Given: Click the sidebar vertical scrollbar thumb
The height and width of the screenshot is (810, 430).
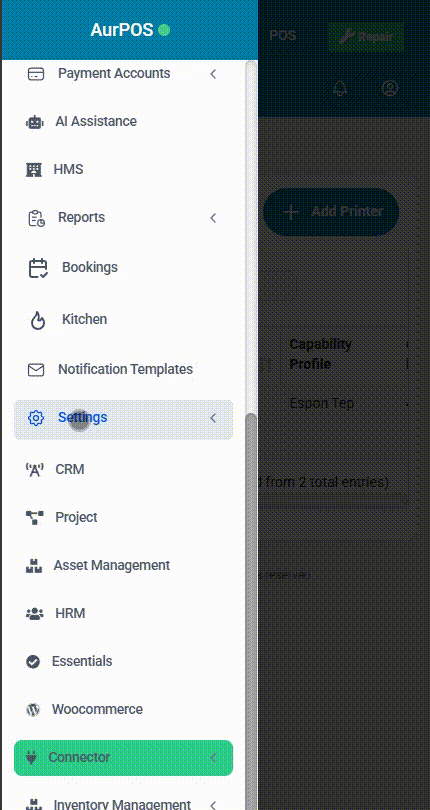Looking at the screenshot, I should coord(251,610).
